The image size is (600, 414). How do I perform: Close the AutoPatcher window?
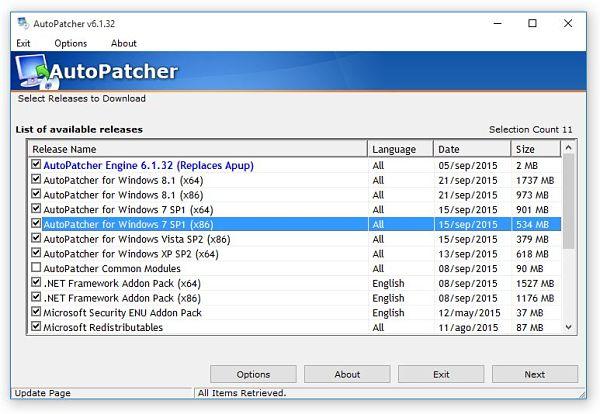point(568,23)
